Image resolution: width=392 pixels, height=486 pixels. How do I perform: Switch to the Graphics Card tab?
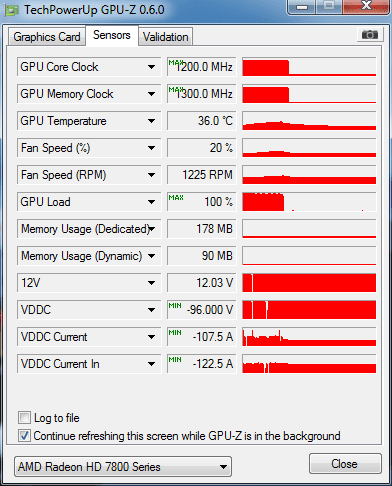(x=47, y=37)
